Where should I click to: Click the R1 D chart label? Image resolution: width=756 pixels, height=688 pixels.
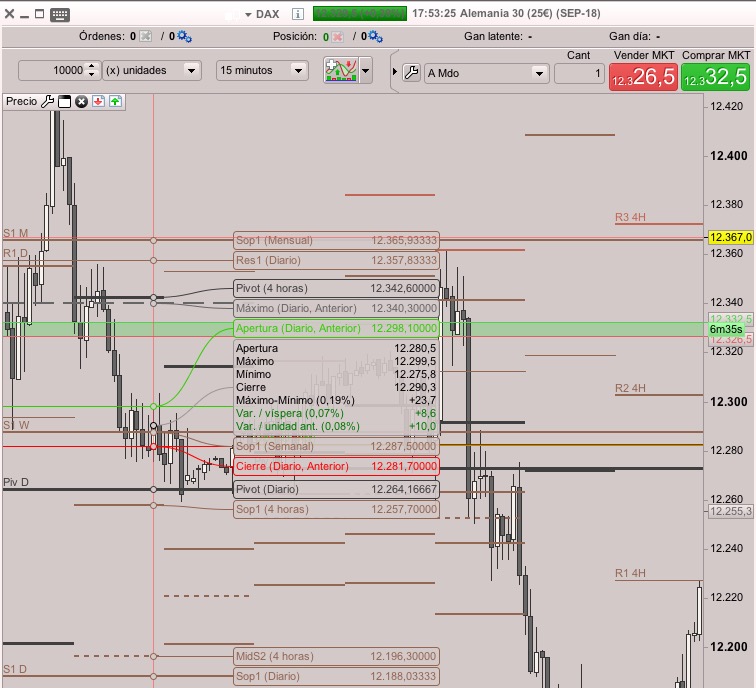pyautogui.click(x=15, y=253)
